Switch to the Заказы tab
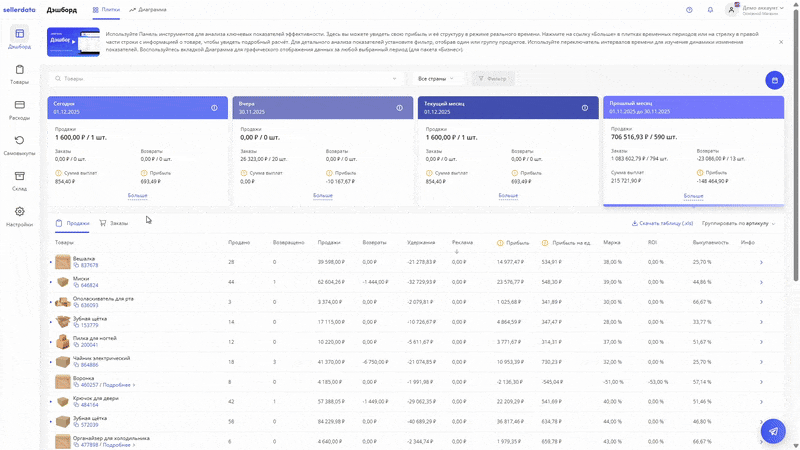 point(114,224)
